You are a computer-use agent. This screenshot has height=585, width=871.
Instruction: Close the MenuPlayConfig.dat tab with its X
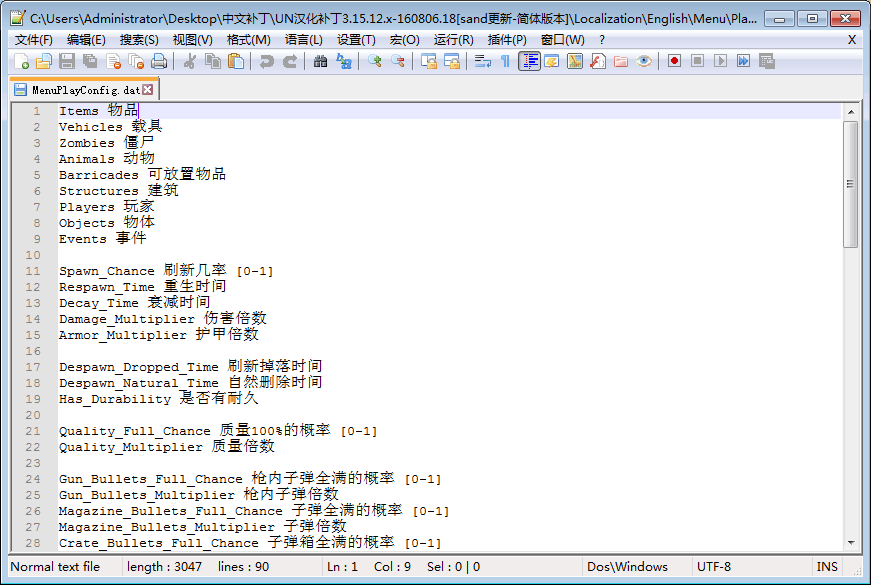coord(147,89)
